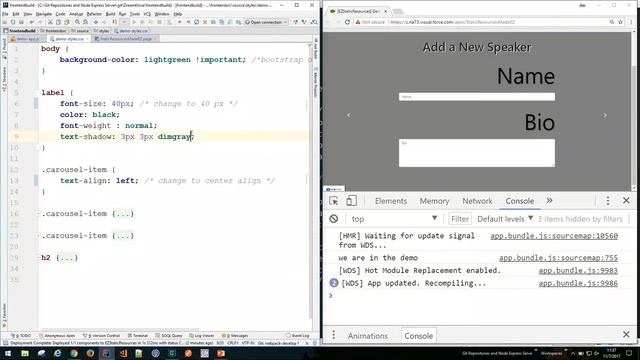Open Chrome from the taskbar
Screen dimensions: 640x360
tap(74, 353)
